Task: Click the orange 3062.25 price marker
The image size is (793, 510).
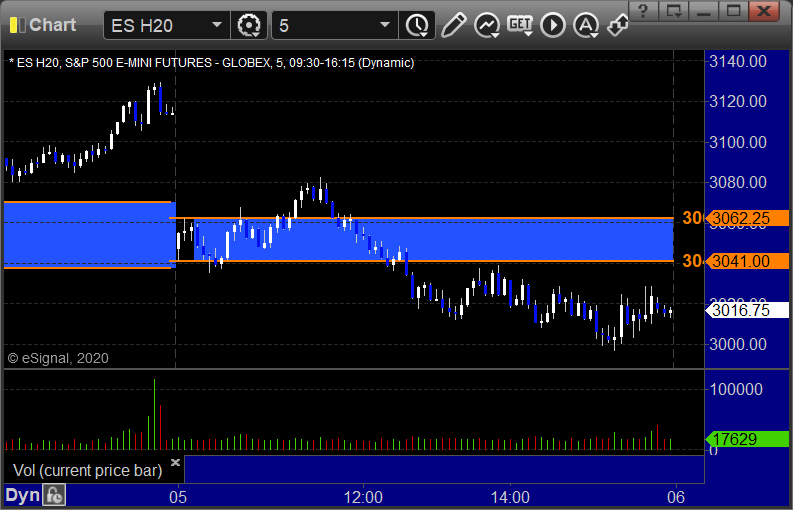Action: pyautogui.click(x=747, y=218)
